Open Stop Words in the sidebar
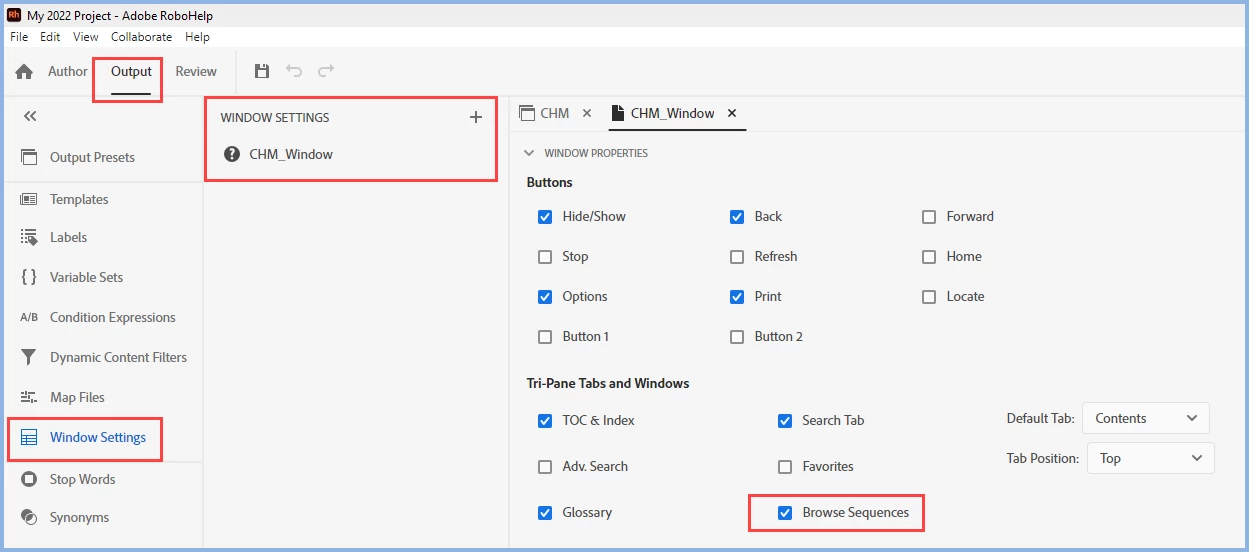Screen dimensions: 1249x552 coord(82,479)
